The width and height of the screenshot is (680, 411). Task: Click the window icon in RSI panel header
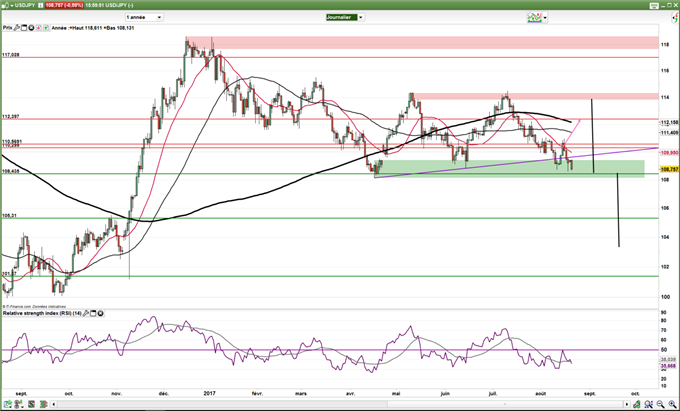[93, 313]
